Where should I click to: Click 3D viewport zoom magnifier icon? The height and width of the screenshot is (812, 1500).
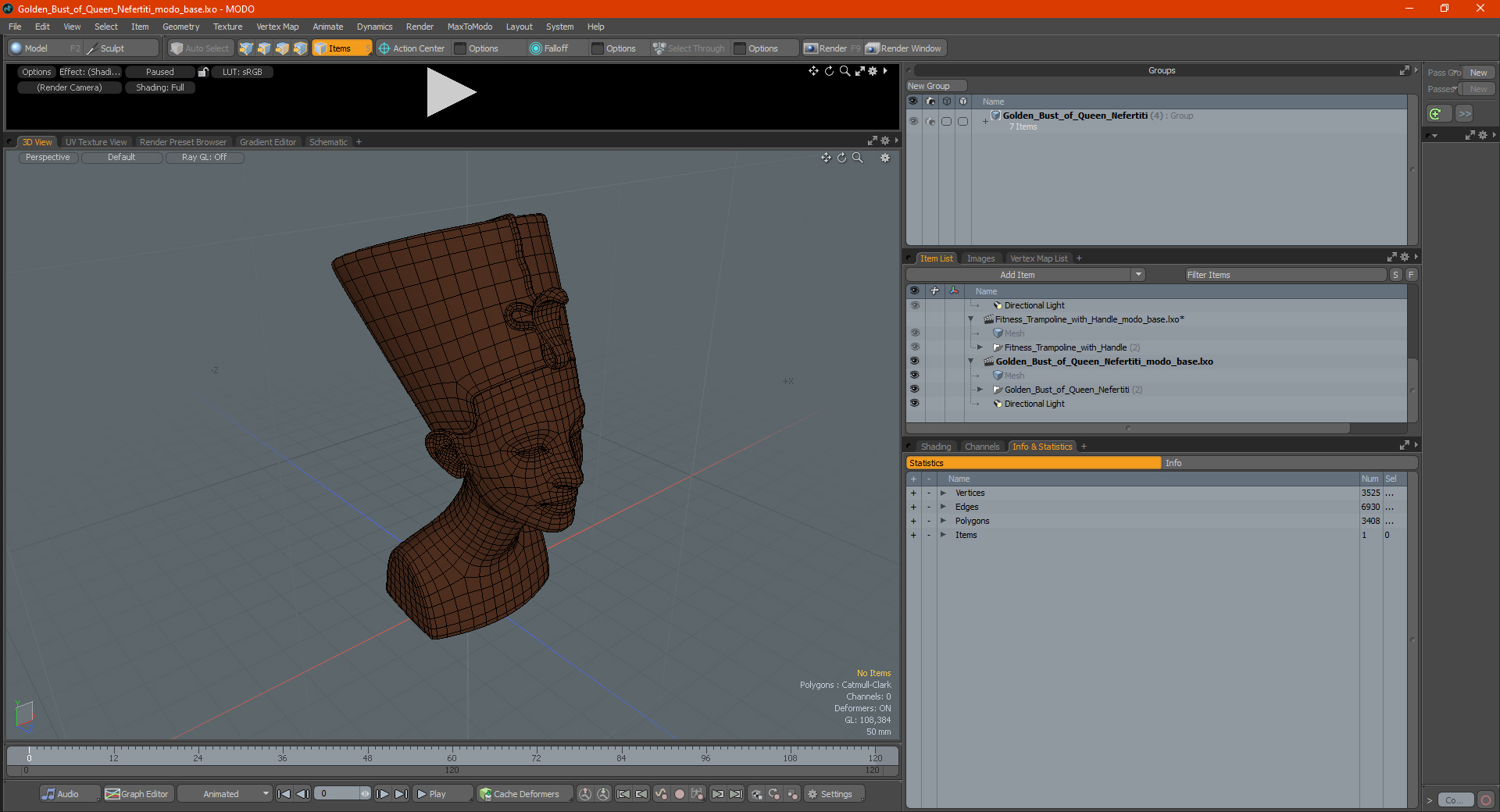coord(858,158)
